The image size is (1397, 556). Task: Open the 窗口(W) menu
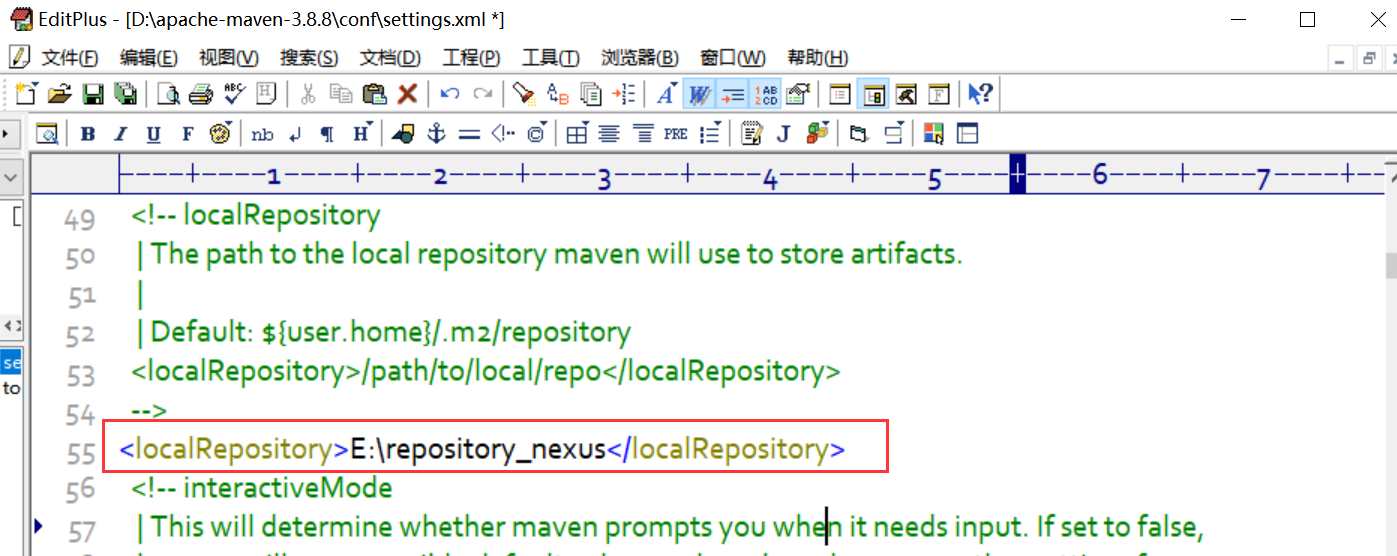coord(733,58)
